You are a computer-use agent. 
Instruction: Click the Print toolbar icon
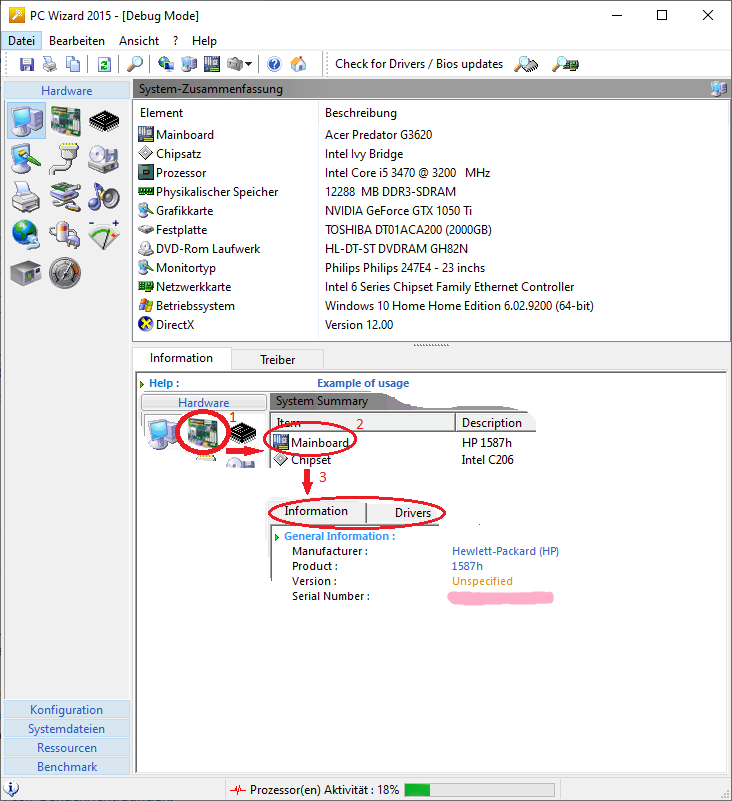point(50,64)
